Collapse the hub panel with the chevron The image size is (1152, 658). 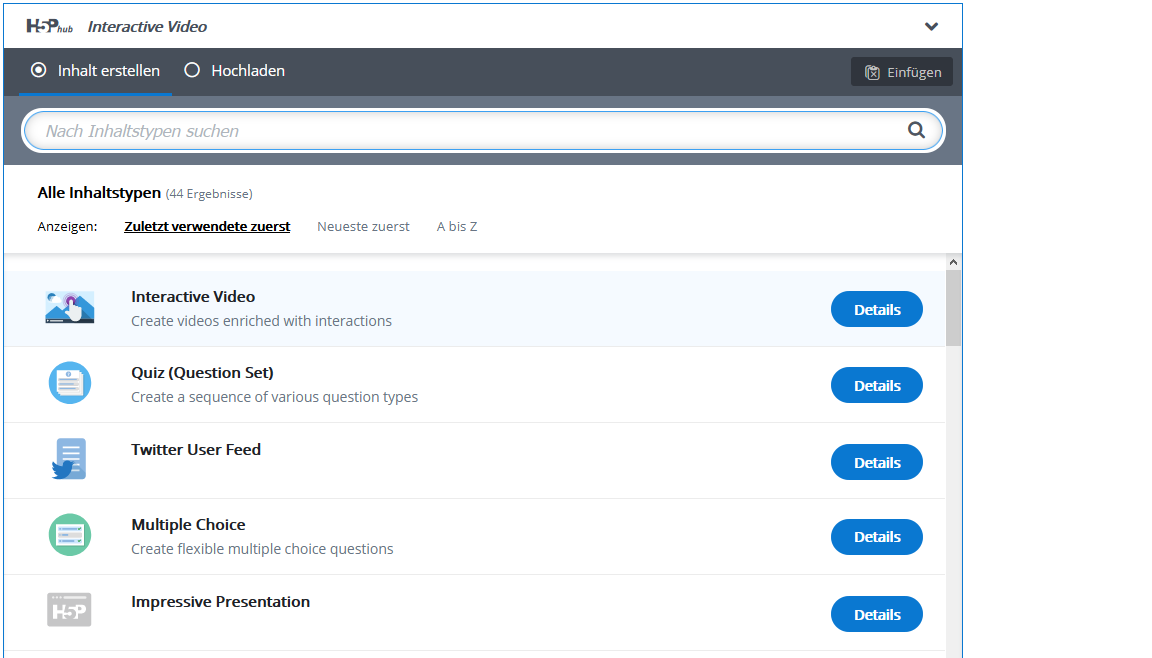pyautogui.click(x=931, y=26)
